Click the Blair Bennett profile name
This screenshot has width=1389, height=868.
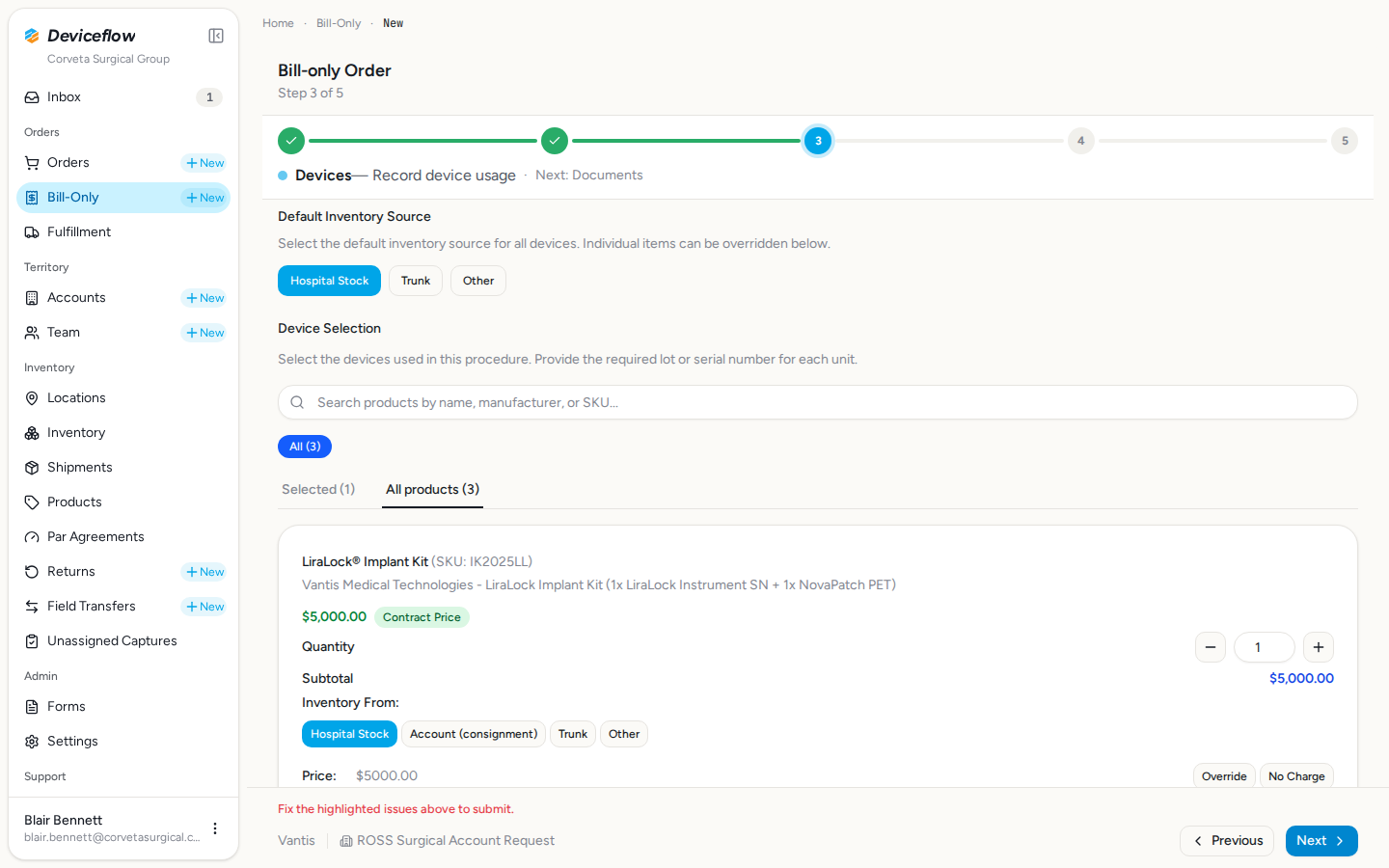63,820
